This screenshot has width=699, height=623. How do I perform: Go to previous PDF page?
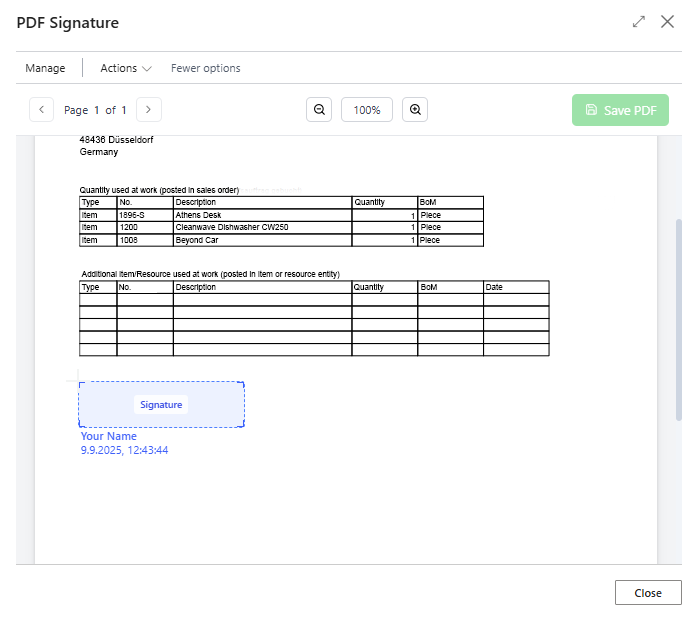[x=42, y=110]
